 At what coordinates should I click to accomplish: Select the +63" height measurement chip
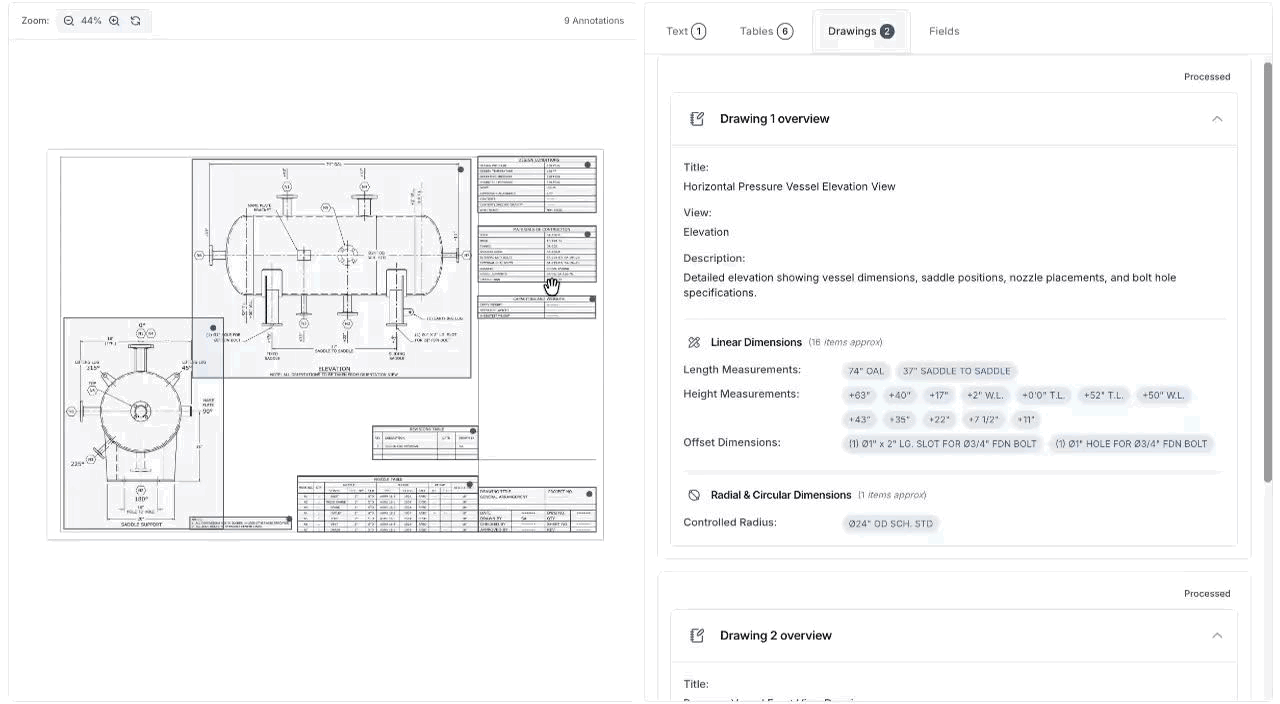click(860, 395)
